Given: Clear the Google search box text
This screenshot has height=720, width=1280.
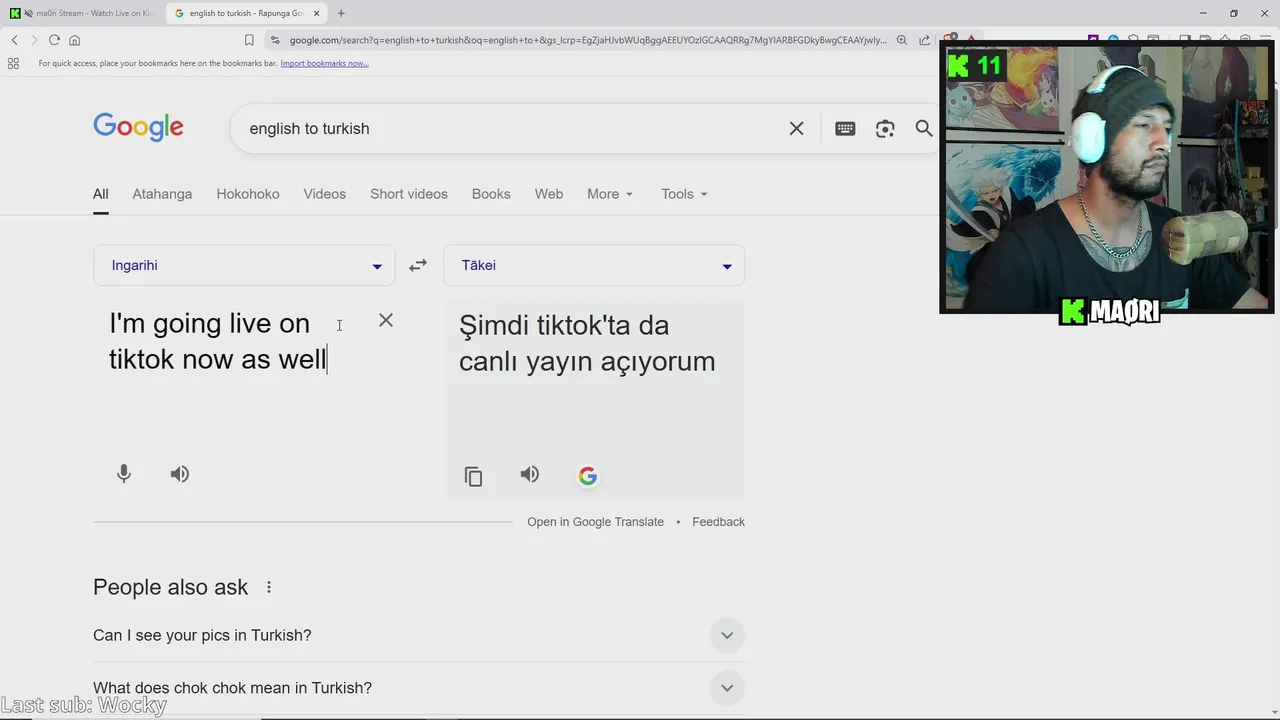Looking at the screenshot, I should [796, 128].
